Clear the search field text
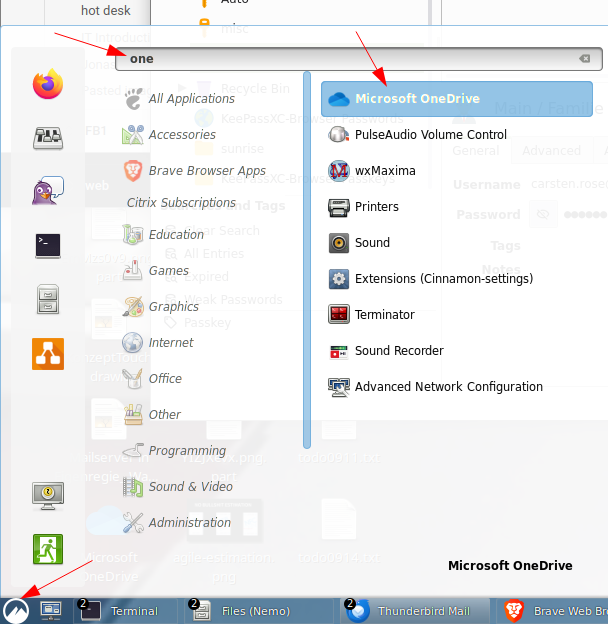This screenshot has height=624, width=608. pyautogui.click(x=585, y=58)
